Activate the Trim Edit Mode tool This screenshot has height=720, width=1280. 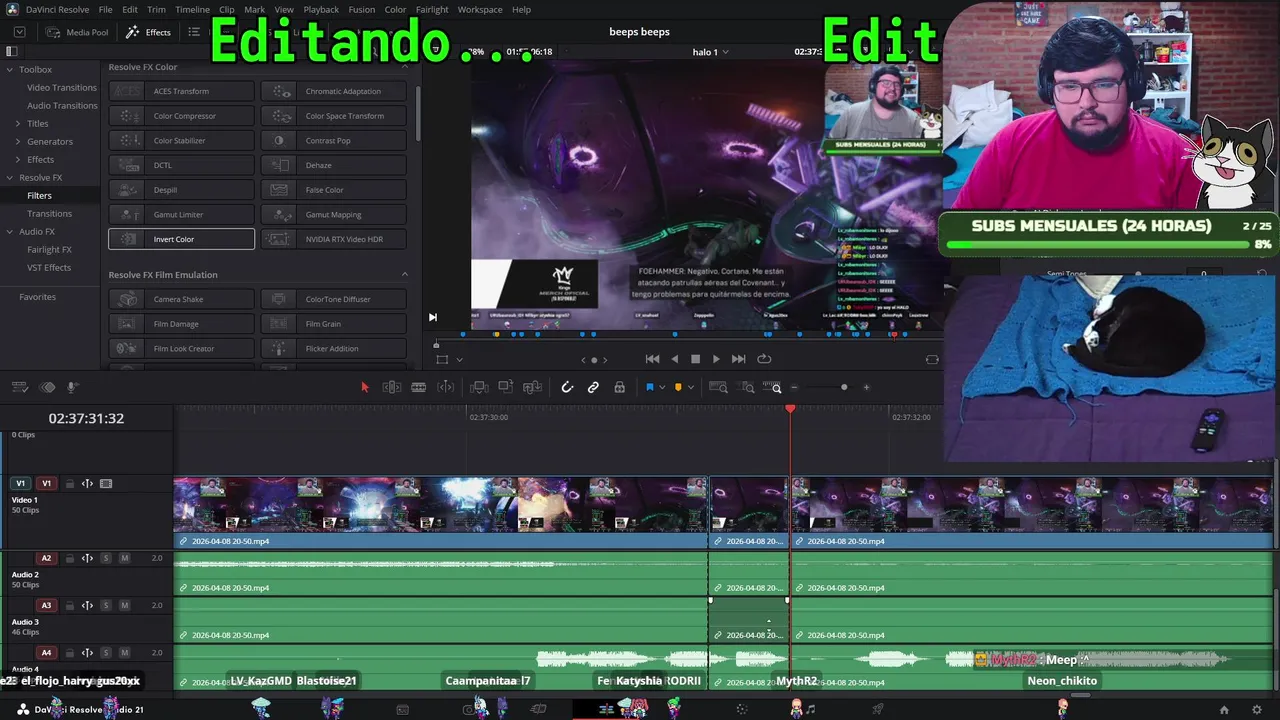point(392,387)
